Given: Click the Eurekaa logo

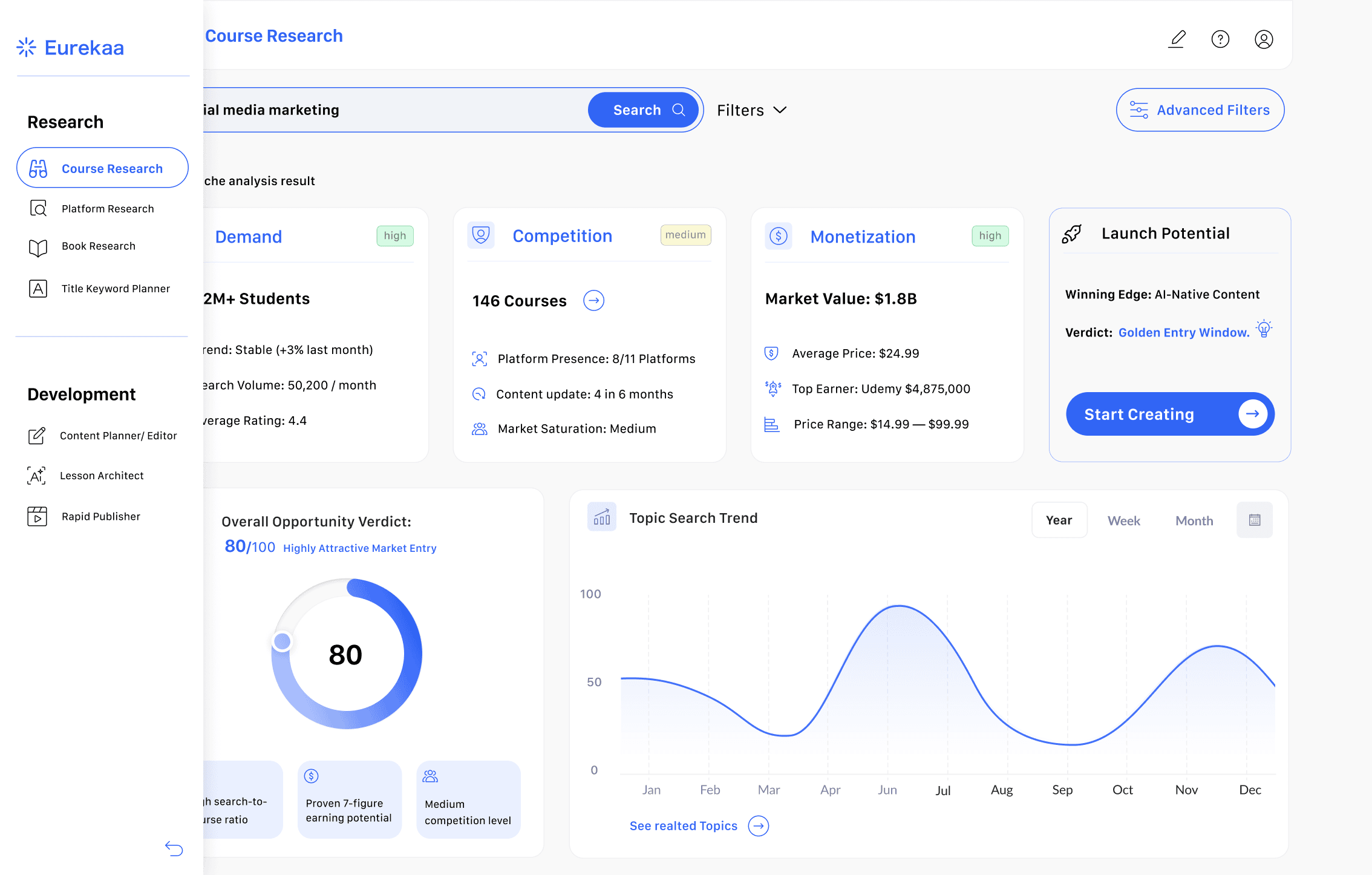Looking at the screenshot, I should (71, 48).
